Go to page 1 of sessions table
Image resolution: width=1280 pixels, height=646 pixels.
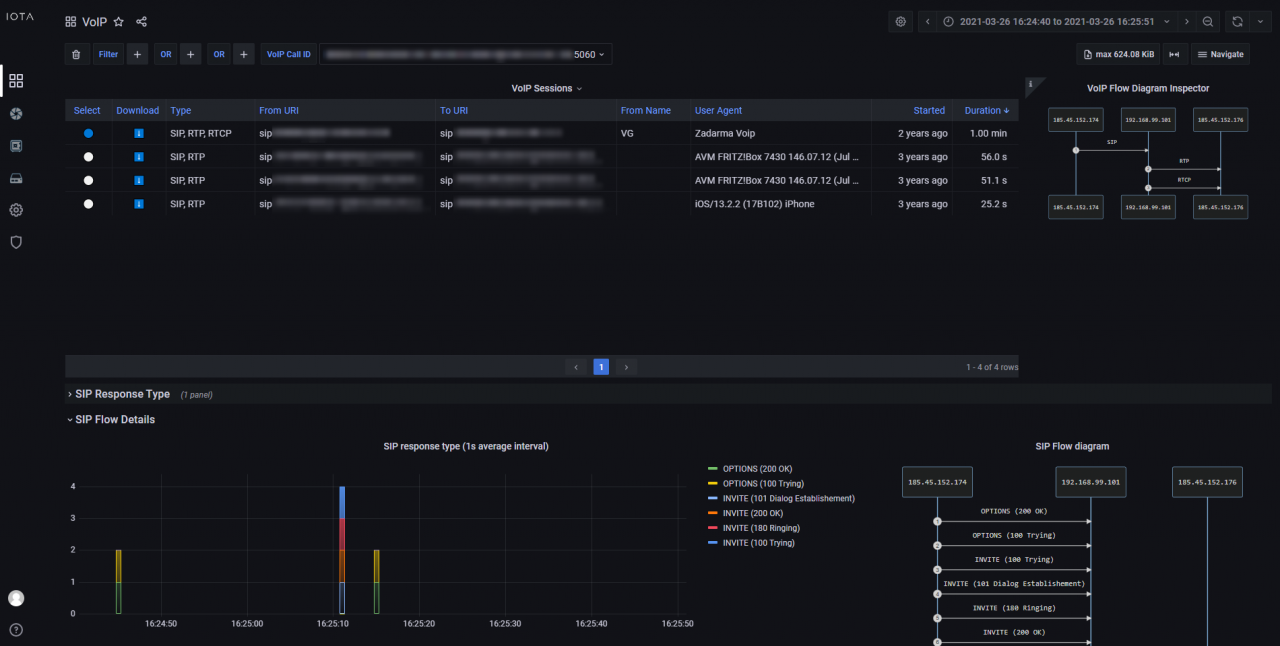[x=601, y=367]
